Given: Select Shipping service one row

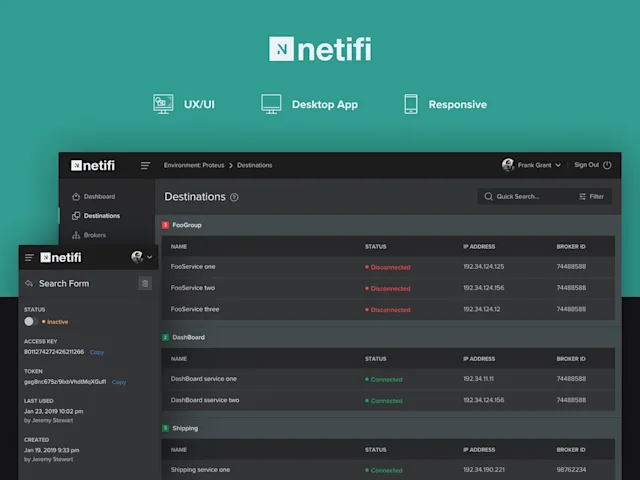Looking at the screenshot, I should pyautogui.click(x=388, y=470).
